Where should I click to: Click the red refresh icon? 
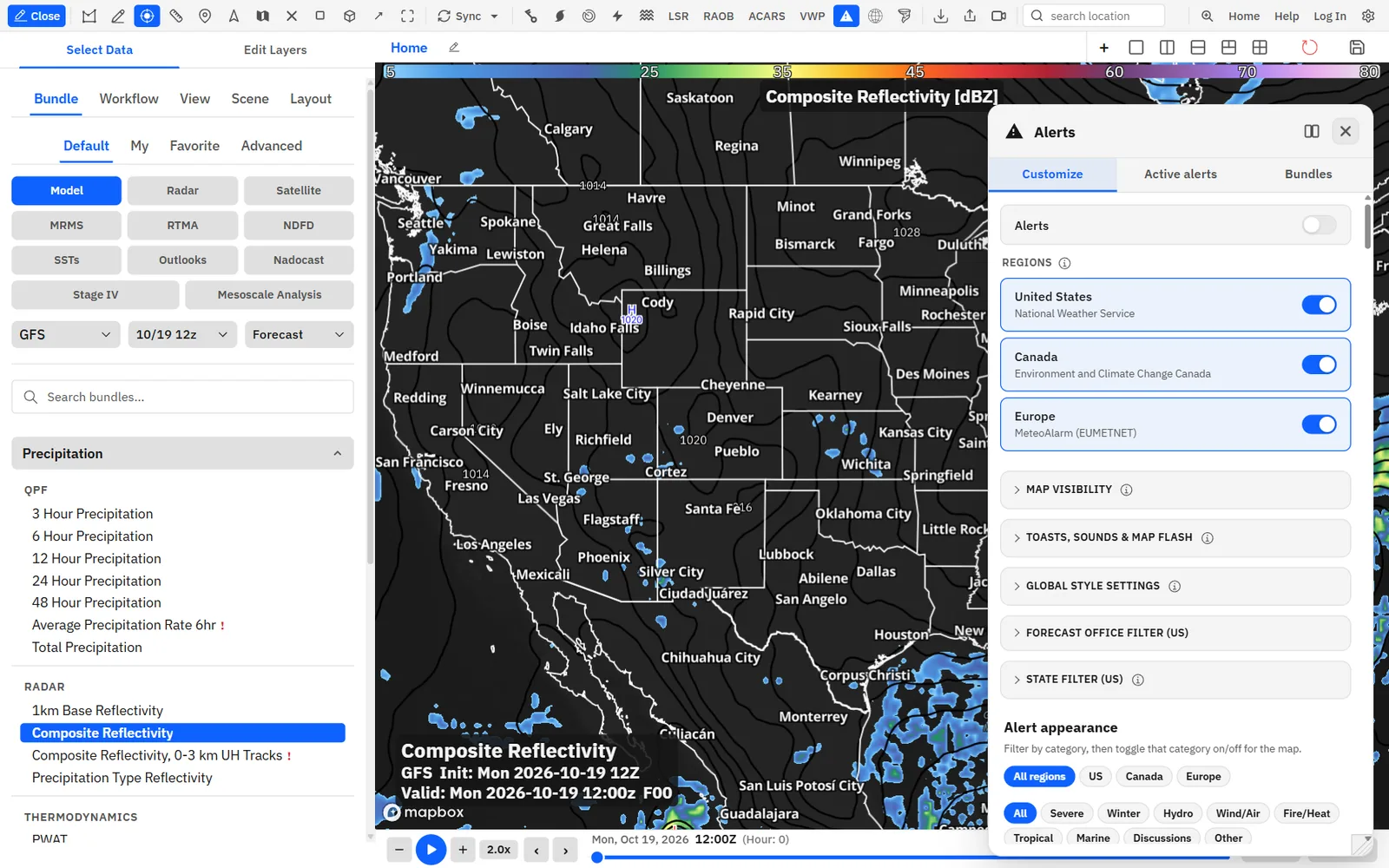[x=1309, y=47]
